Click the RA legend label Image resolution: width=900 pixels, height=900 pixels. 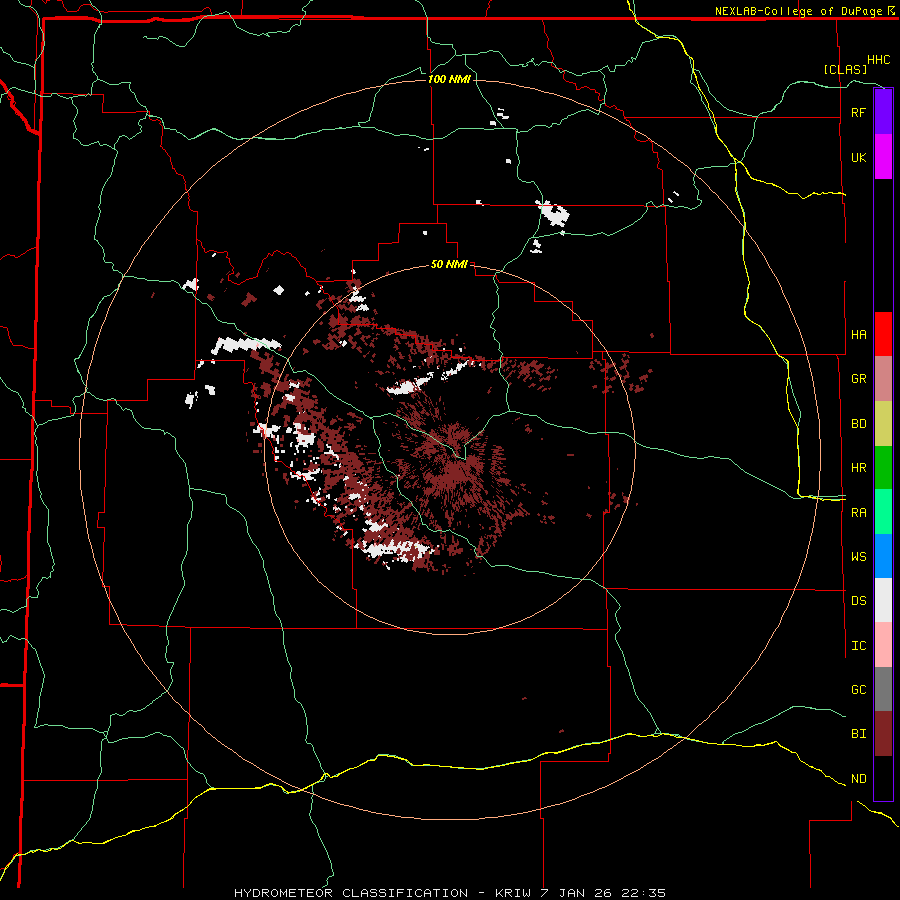[858, 513]
